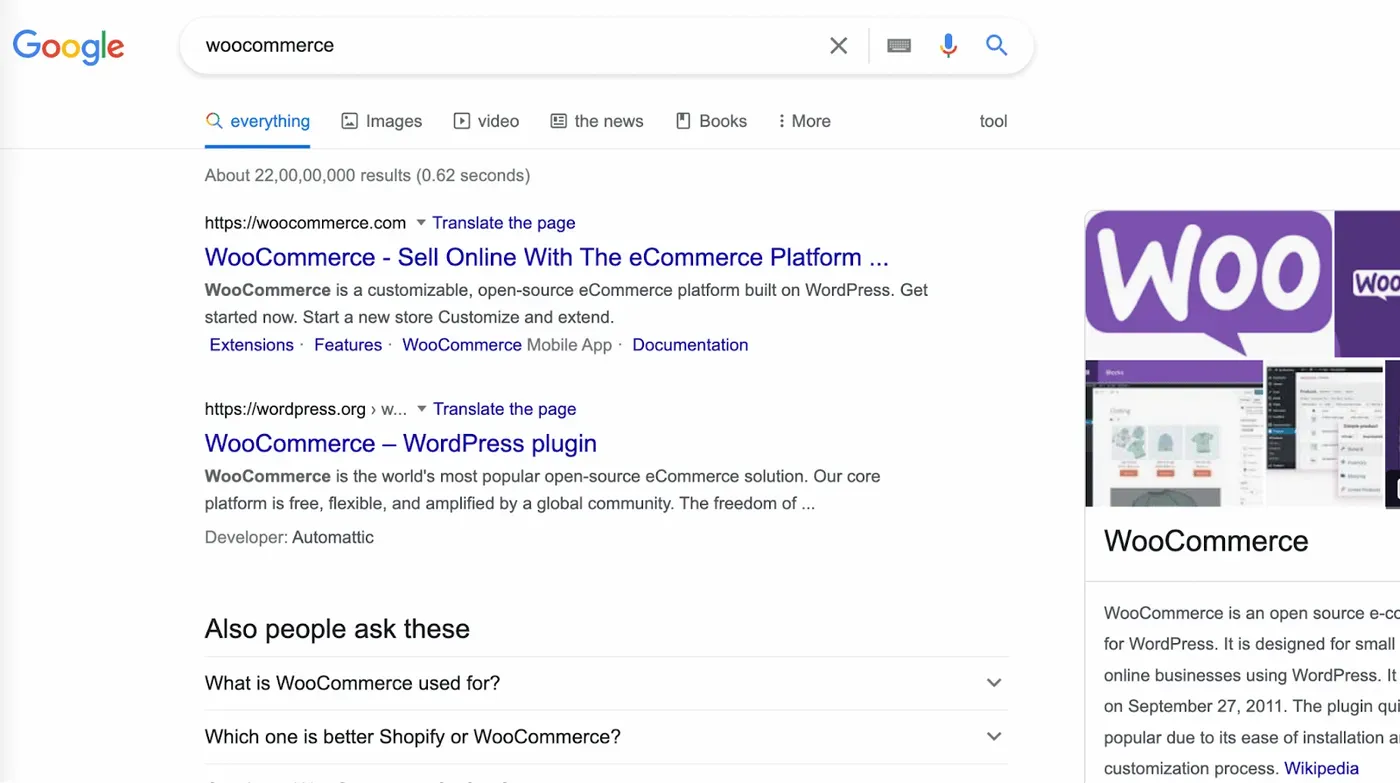This screenshot has width=1400, height=783.
Task: Open the dark admin dashboard thumbnail
Action: (x=1324, y=433)
